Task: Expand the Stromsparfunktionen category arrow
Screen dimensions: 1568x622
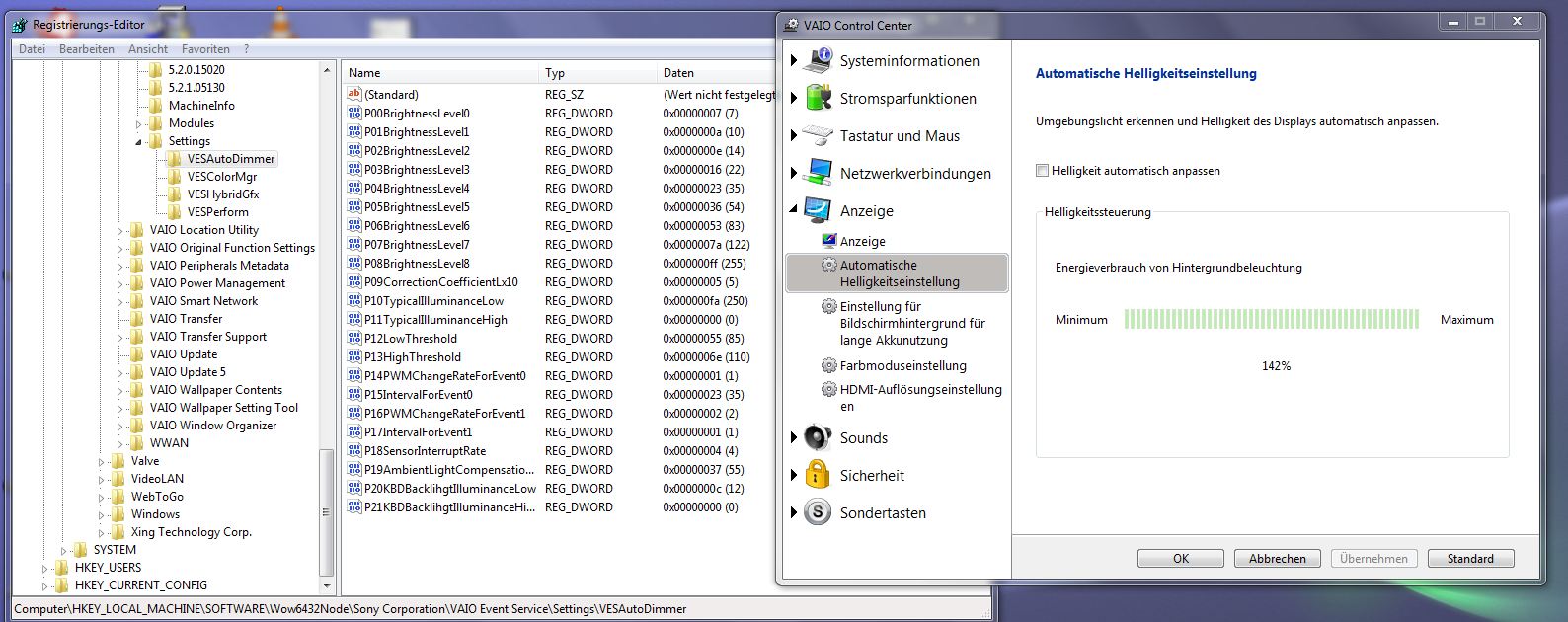Action: [x=794, y=98]
